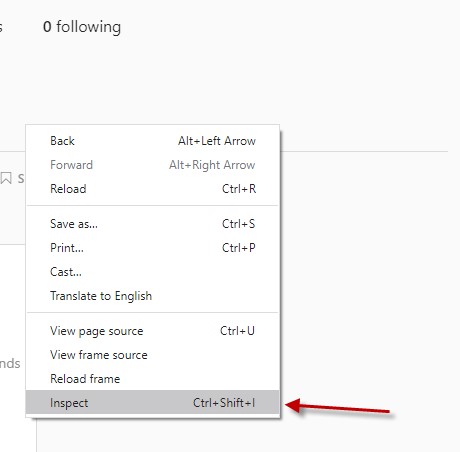Image resolution: width=460 pixels, height=452 pixels.
Task: Choose Reload frame option
Action: 152,379
